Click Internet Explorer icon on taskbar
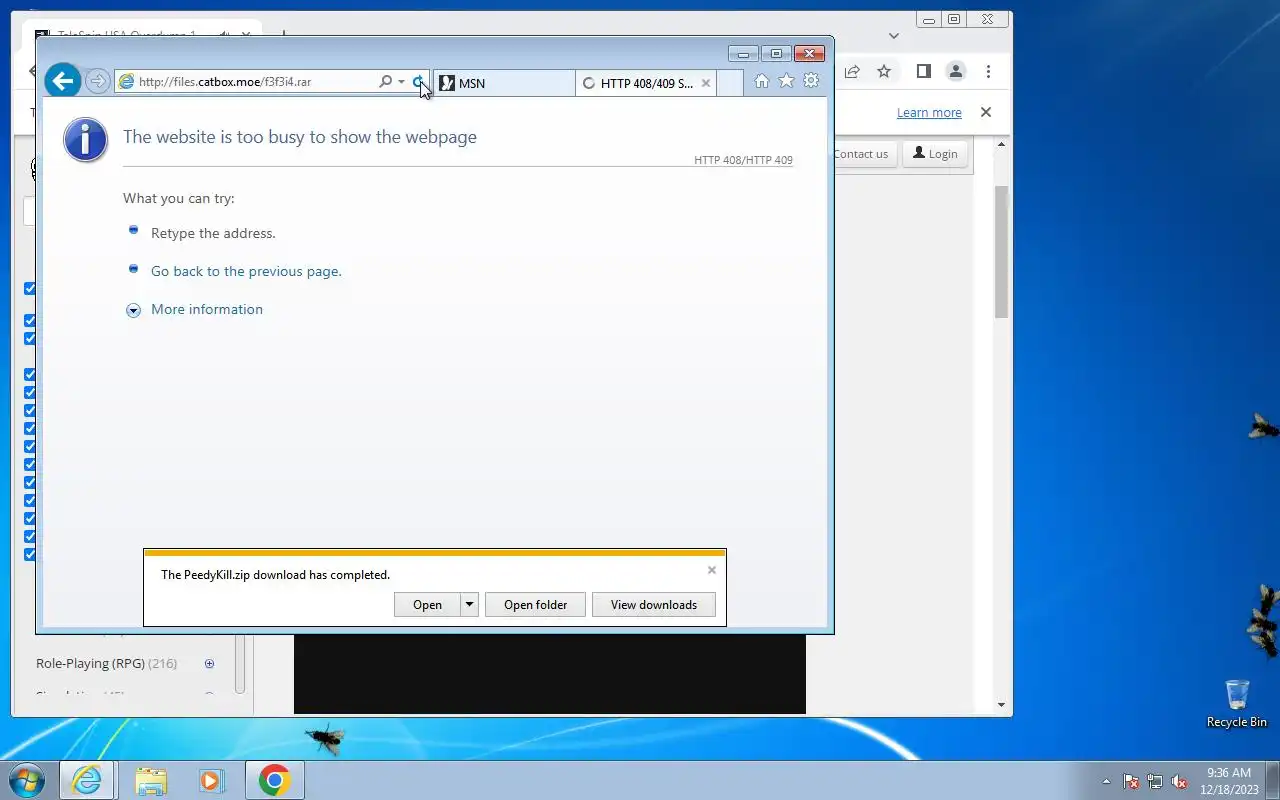This screenshot has height=800, width=1280. click(x=87, y=780)
